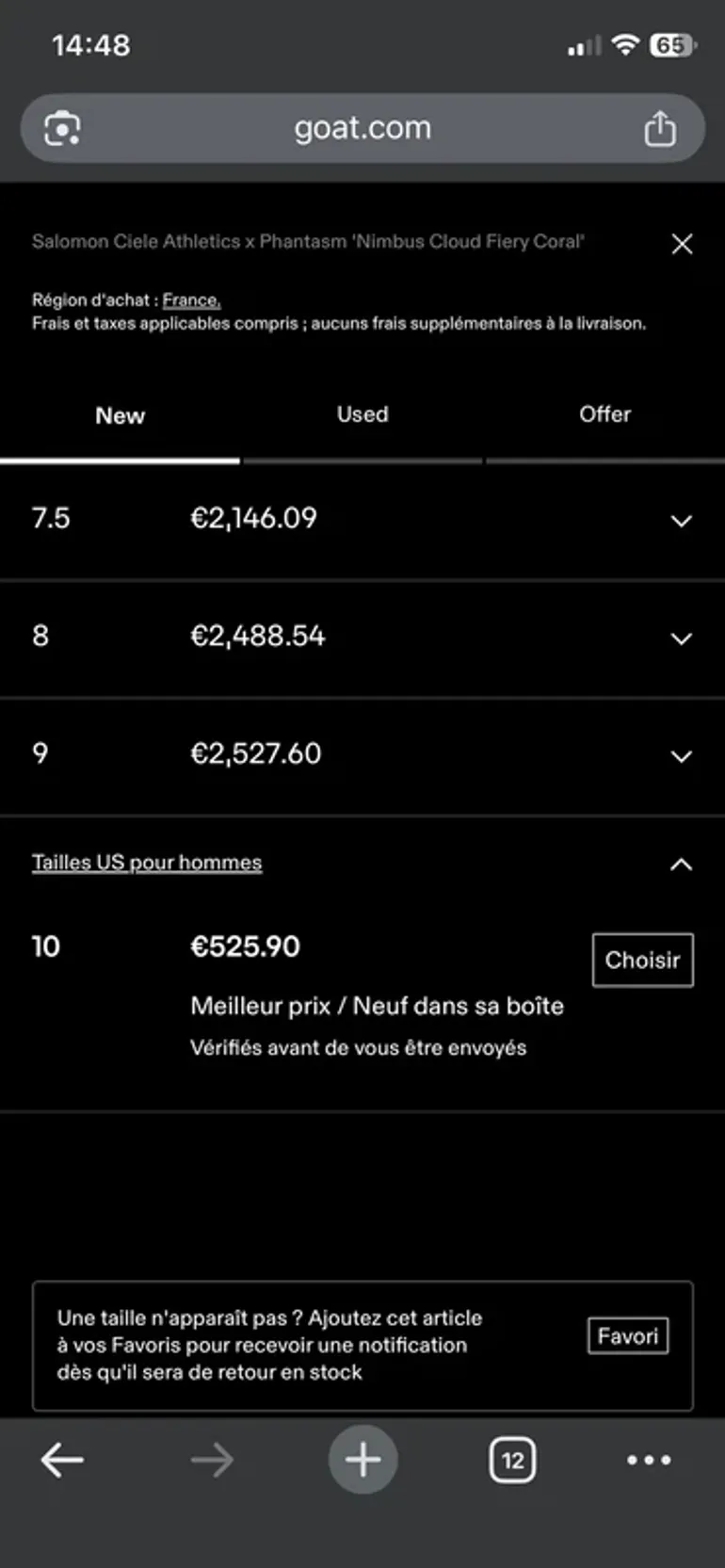Expand size 9 row priced €2,527.60
Image resolution: width=725 pixels, height=1568 pixels.
[362, 756]
